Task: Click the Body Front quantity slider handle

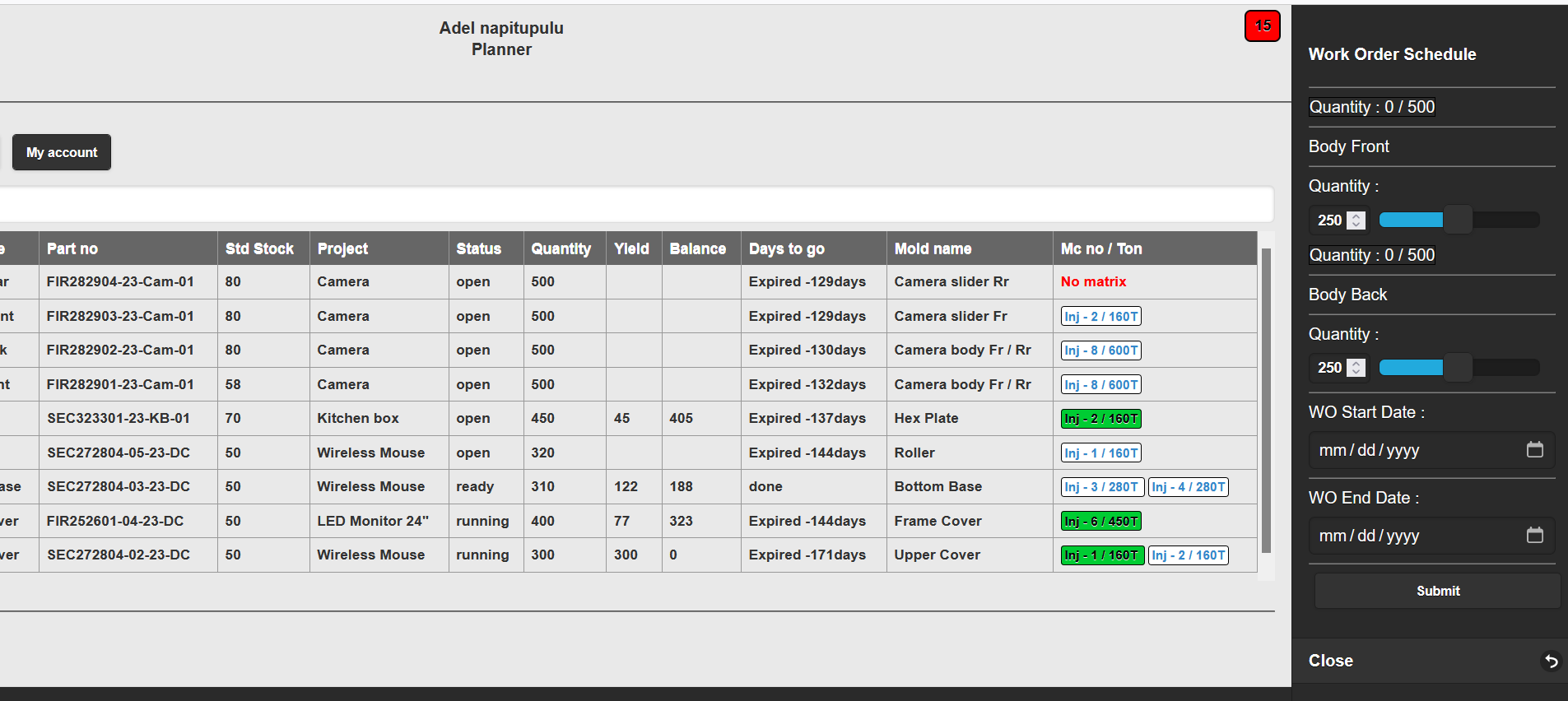Action: pyautogui.click(x=1457, y=220)
